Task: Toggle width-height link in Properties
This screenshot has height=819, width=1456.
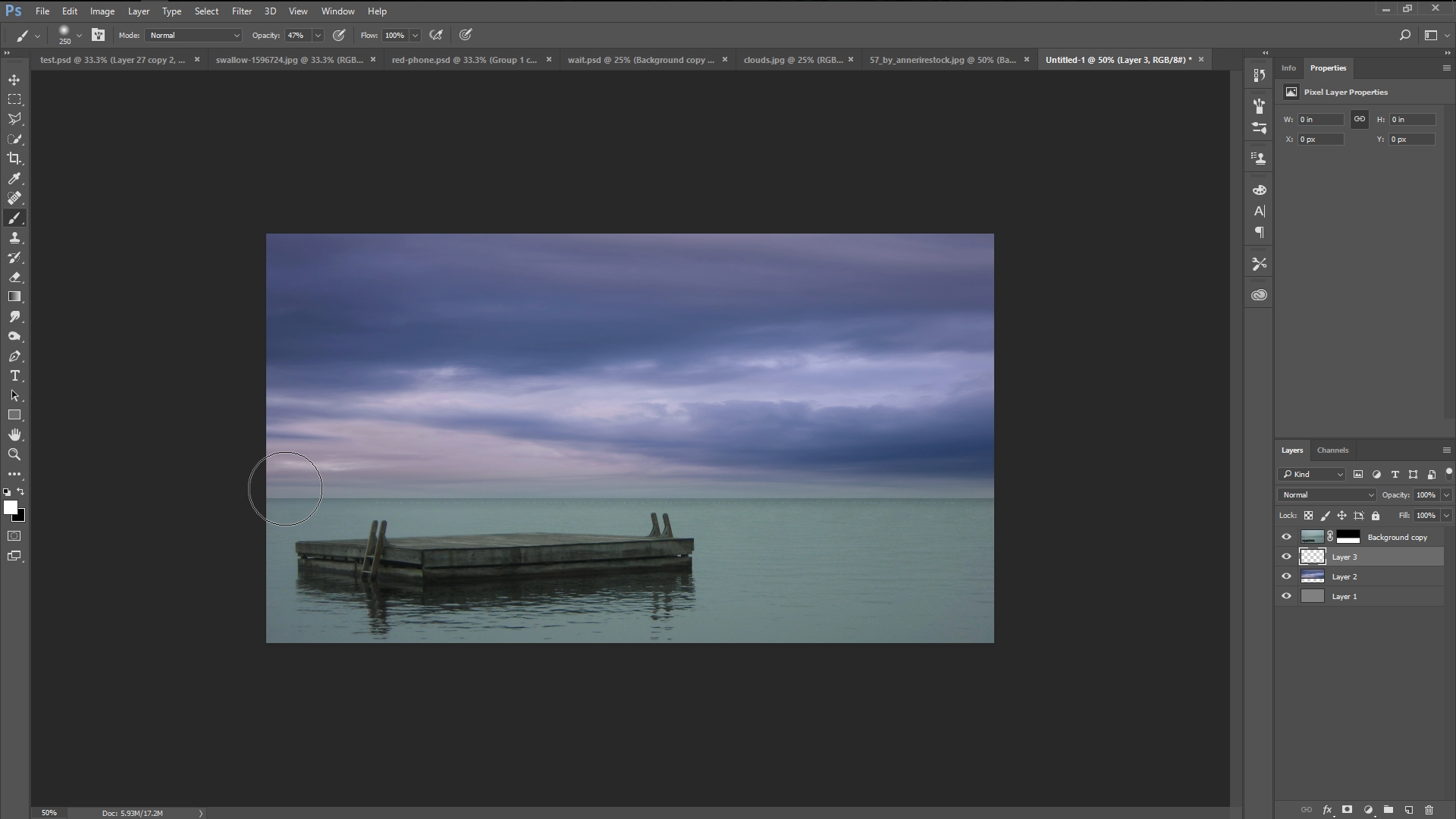Action: tap(1360, 119)
